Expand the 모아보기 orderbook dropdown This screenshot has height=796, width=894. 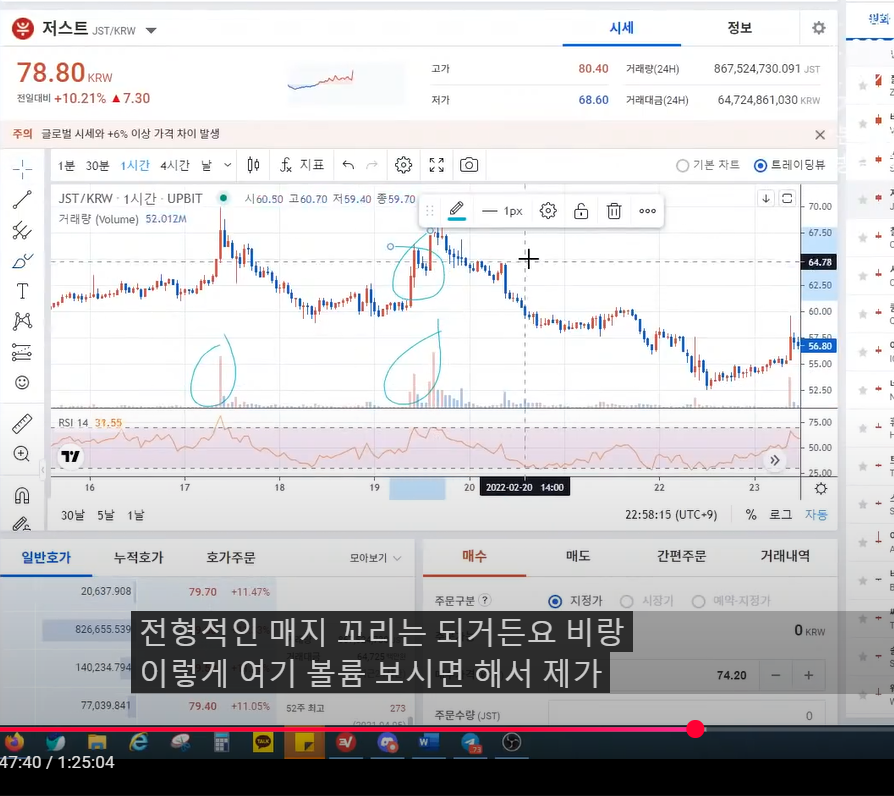point(375,558)
